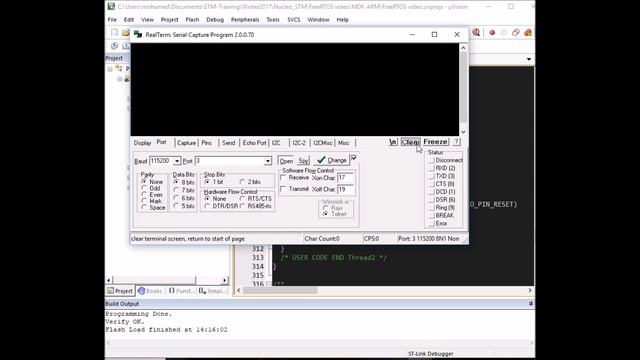Click the Clear terminal button
This screenshot has width=640, height=360.
click(410, 142)
